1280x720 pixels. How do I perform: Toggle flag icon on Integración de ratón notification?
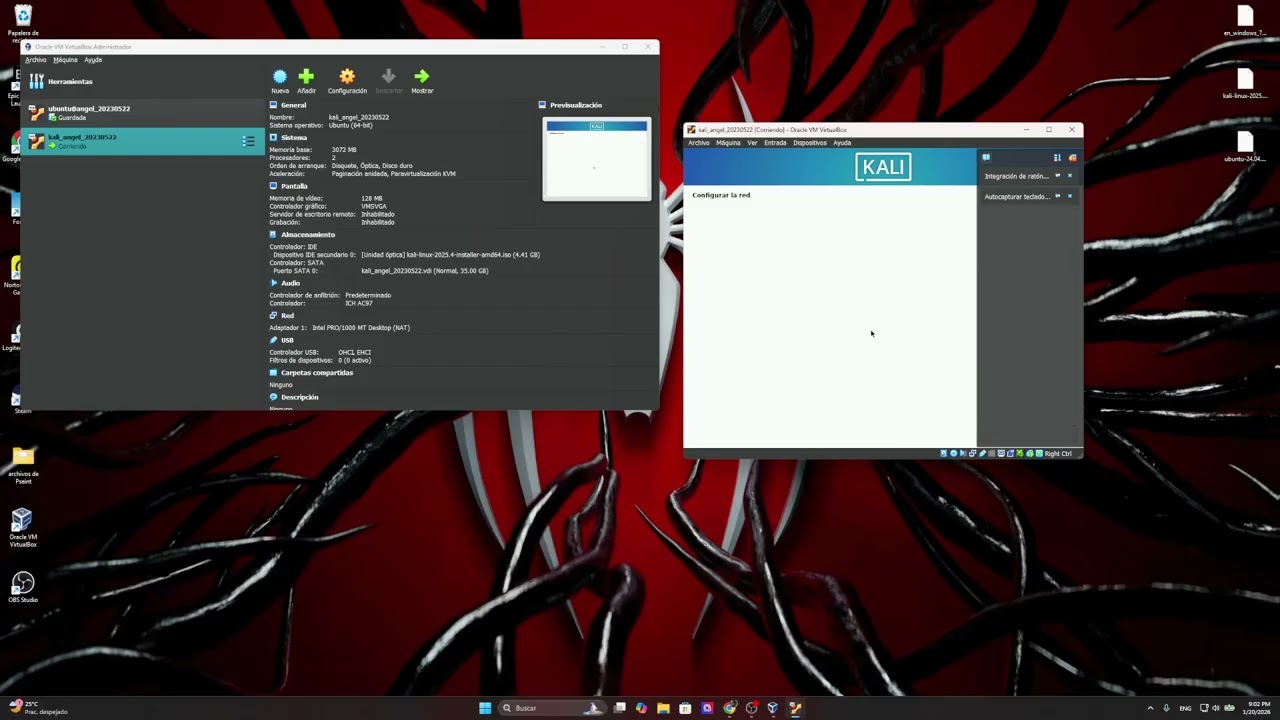pyautogui.click(x=1058, y=176)
